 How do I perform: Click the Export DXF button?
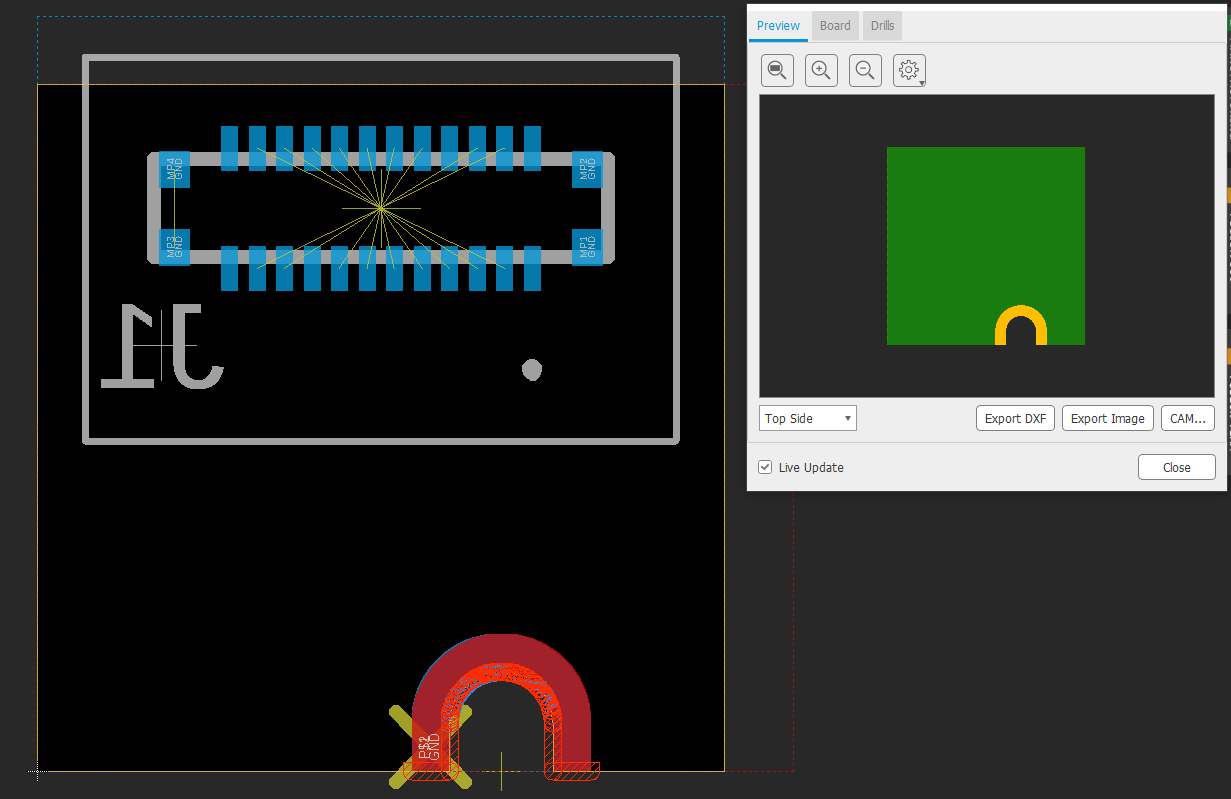click(x=1014, y=418)
